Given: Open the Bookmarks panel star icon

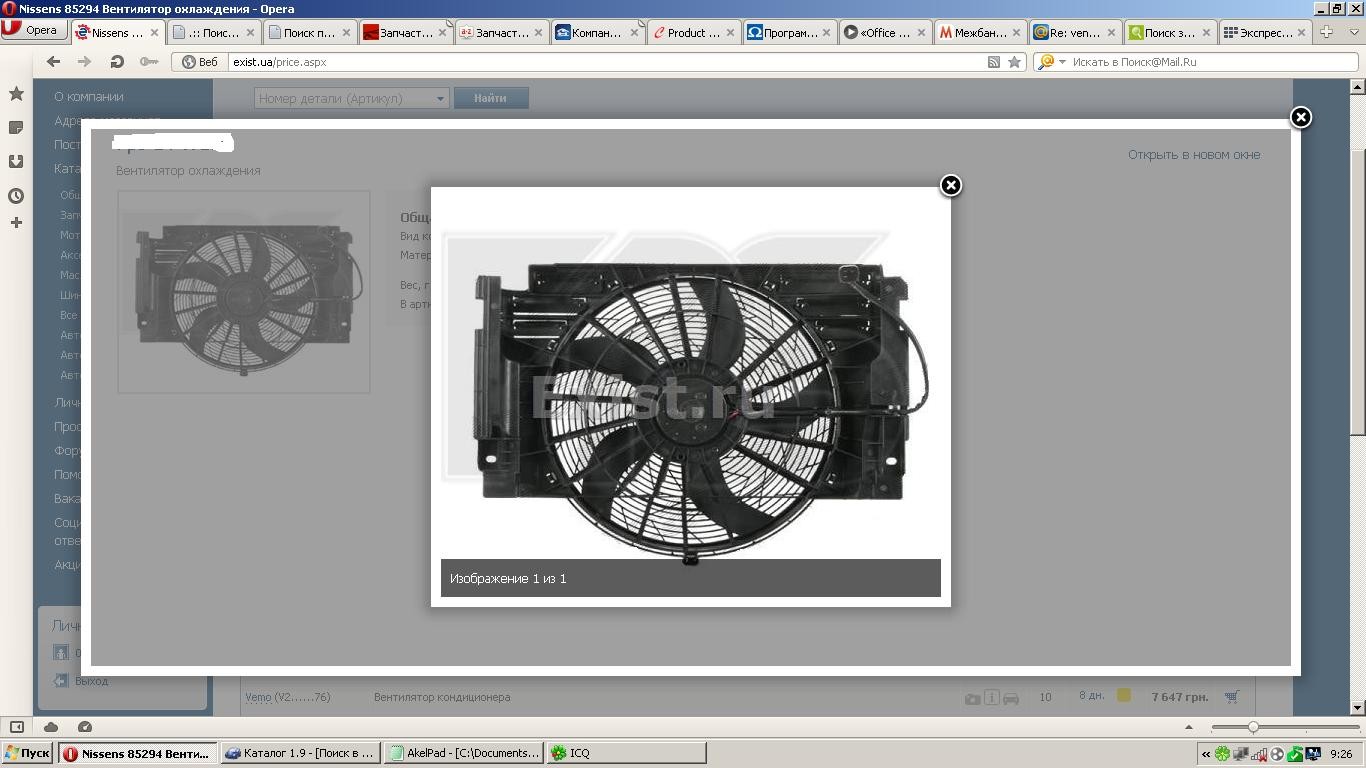Looking at the screenshot, I should tap(16, 94).
